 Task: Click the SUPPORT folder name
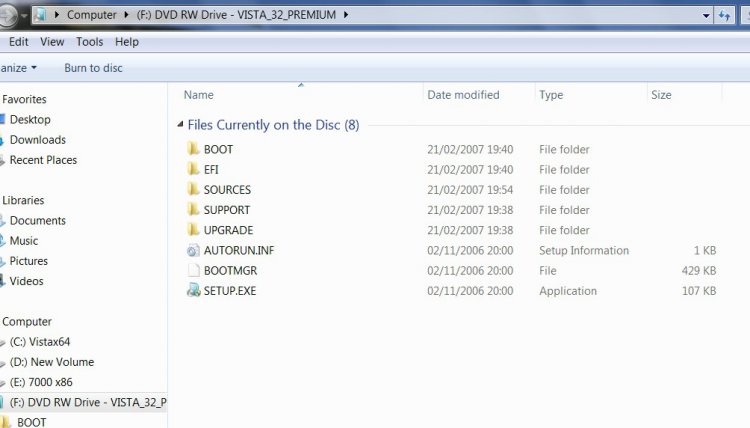227,209
